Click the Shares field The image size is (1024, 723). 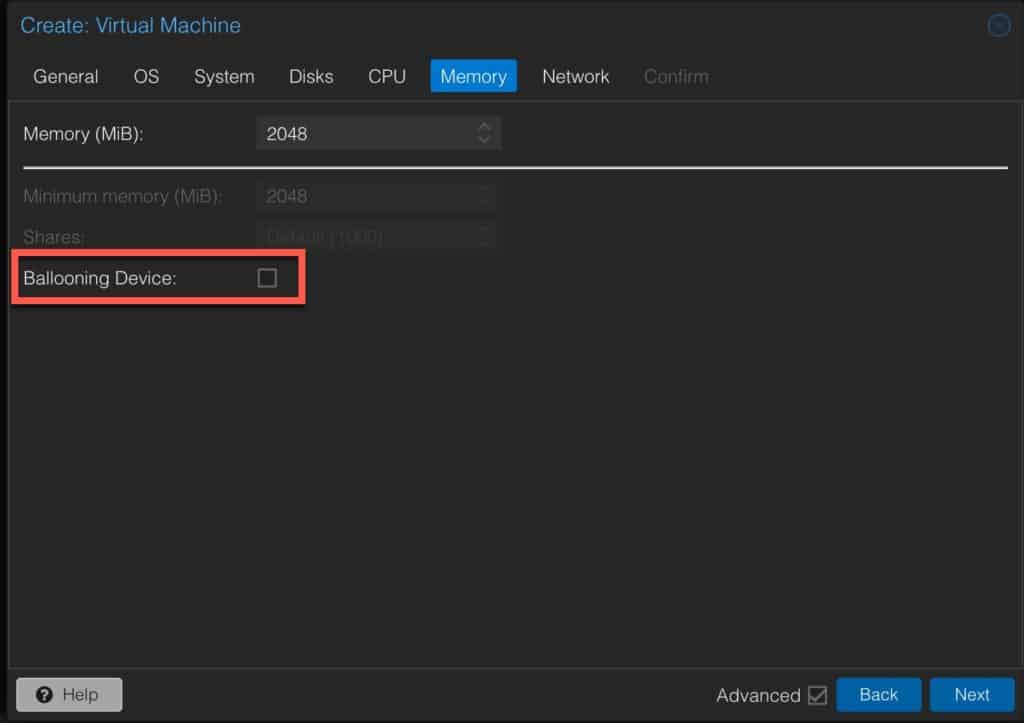click(x=379, y=236)
